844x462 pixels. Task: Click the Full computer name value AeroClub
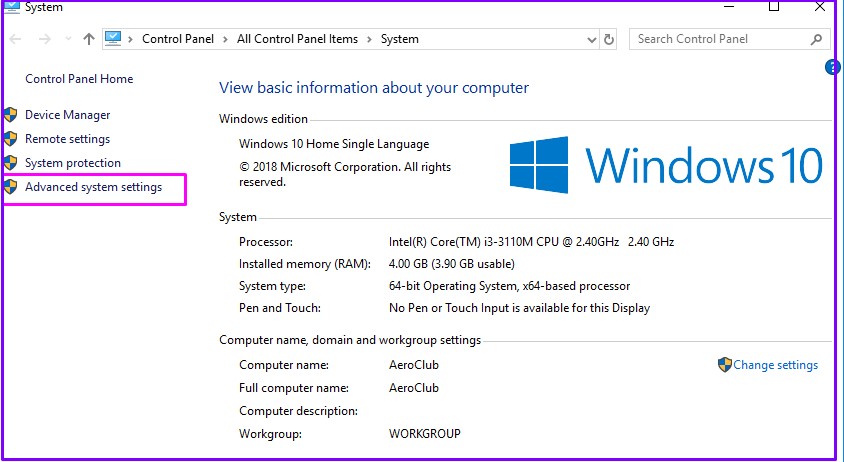414,388
